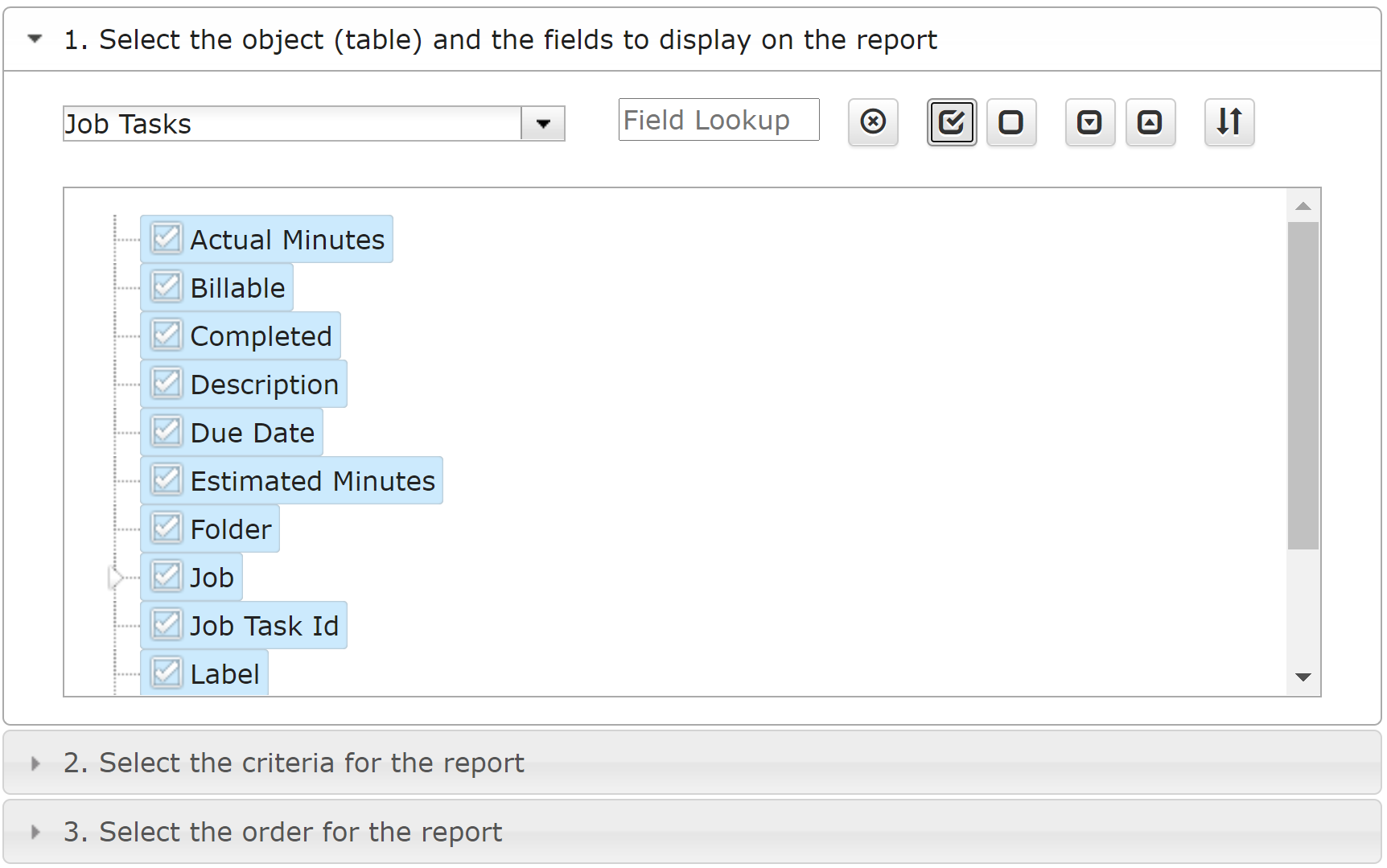Open the Job Tasks object dropdown

(x=544, y=123)
